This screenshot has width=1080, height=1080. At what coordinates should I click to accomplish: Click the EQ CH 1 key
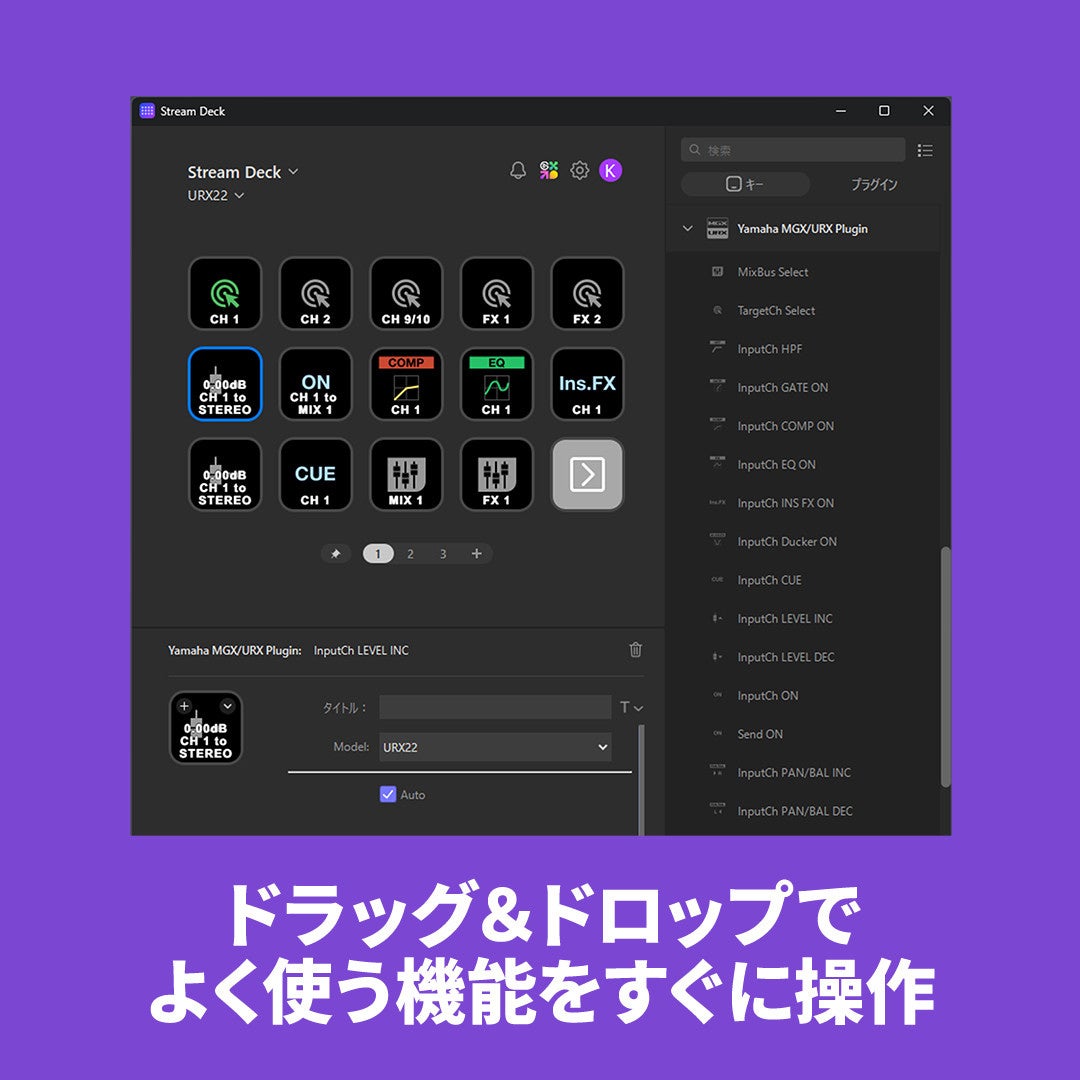pos(497,384)
